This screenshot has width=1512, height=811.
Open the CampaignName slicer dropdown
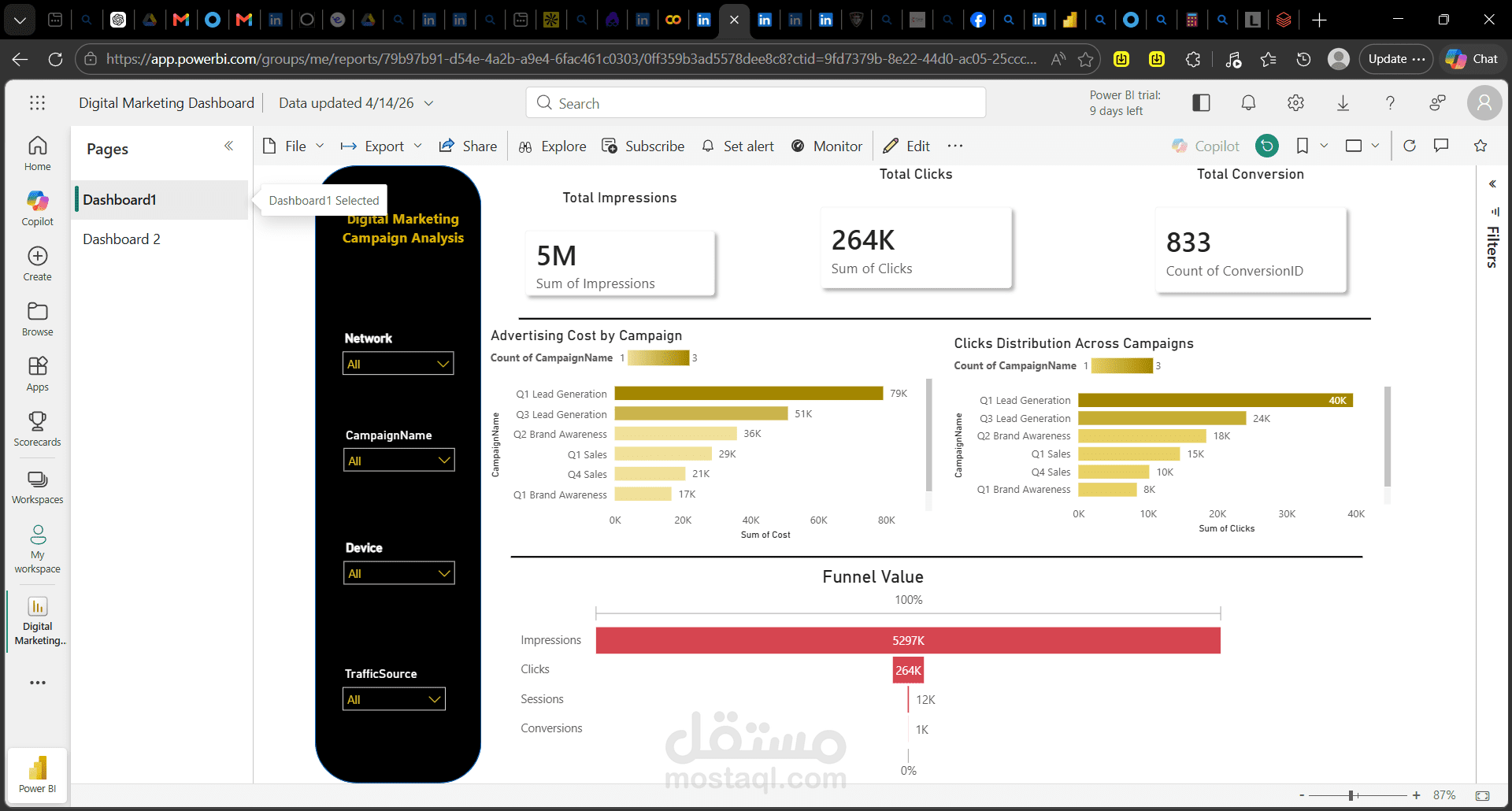coord(398,461)
